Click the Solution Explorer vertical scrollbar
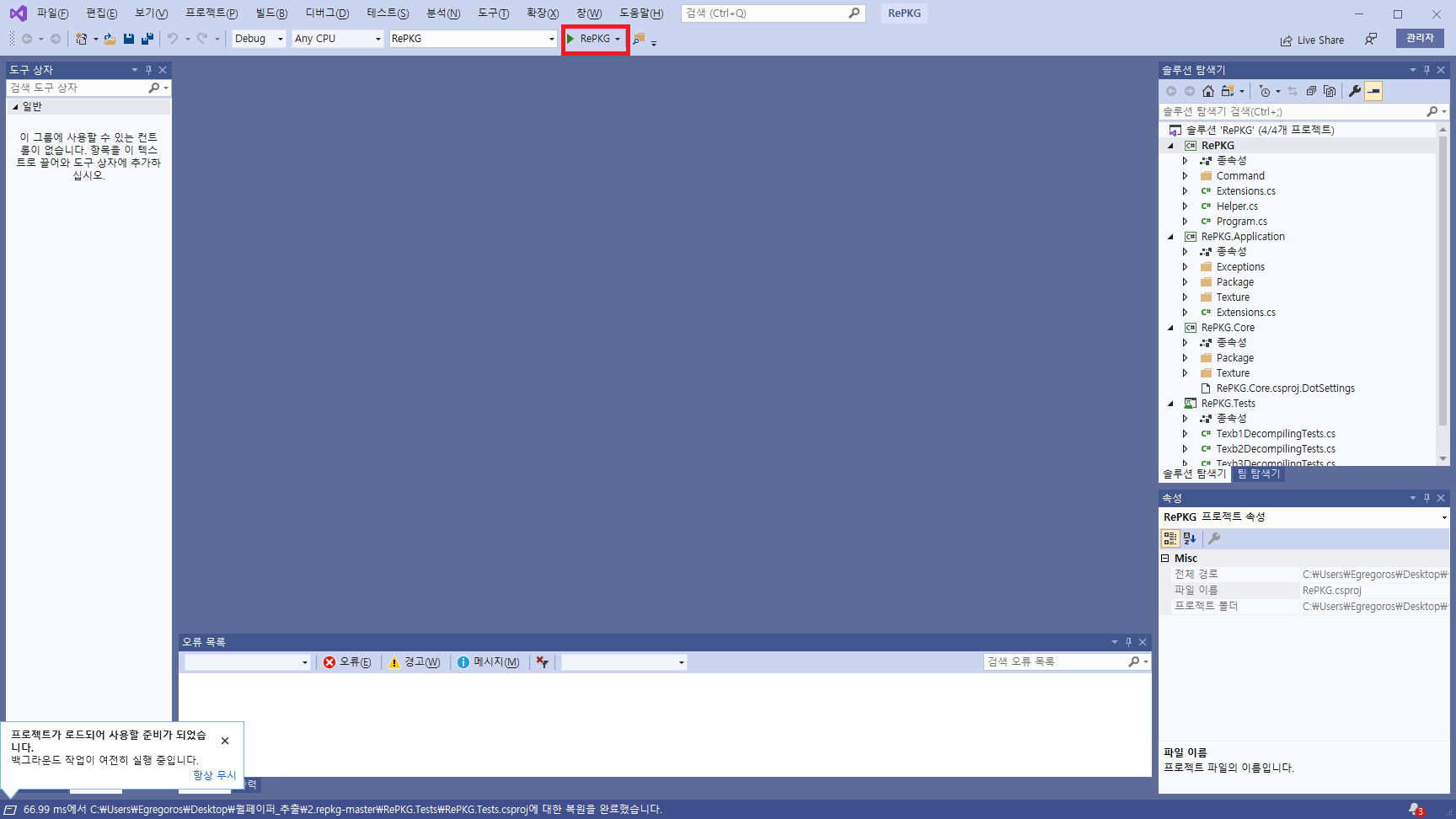Viewport: 1456px width, 819px height. [x=1443, y=279]
